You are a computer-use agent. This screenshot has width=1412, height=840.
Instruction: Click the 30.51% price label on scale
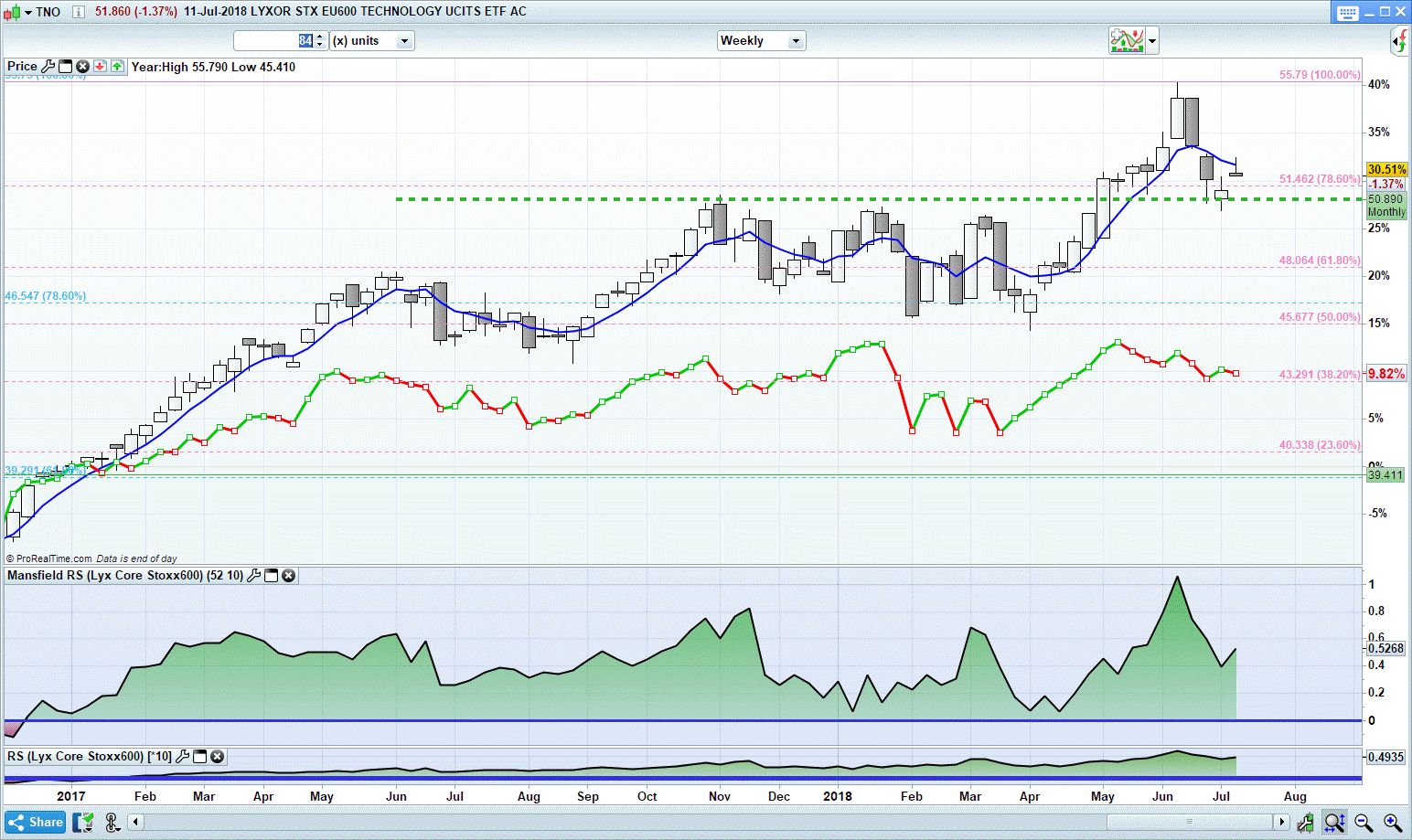pyautogui.click(x=1386, y=169)
